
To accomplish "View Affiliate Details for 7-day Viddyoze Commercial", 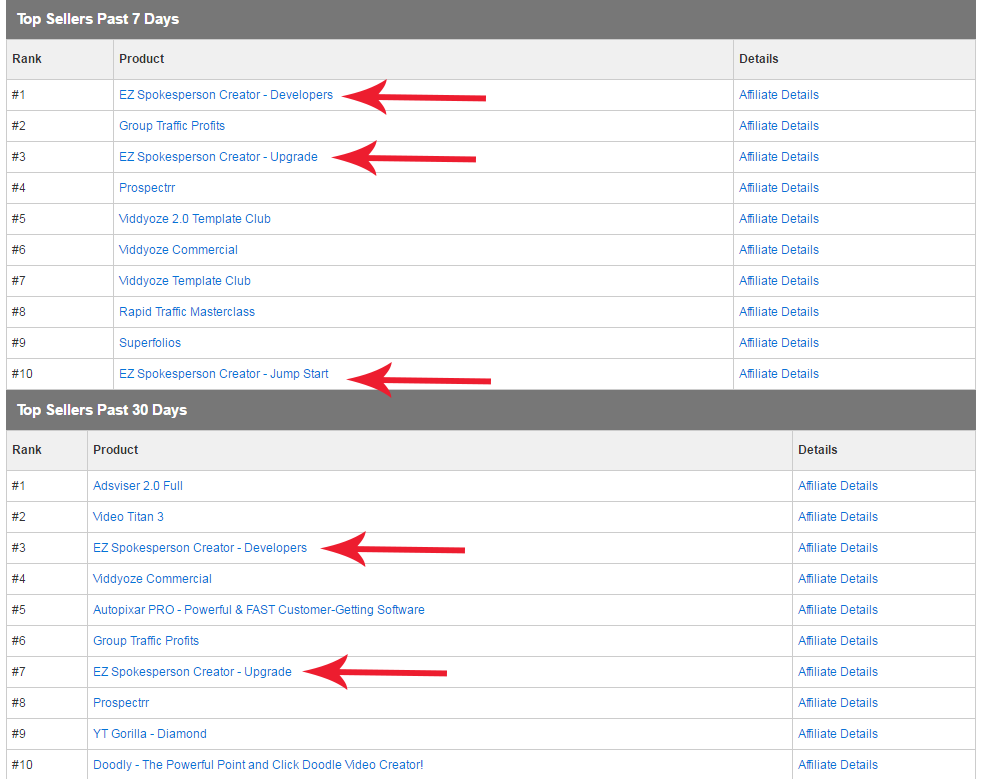I will 779,250.
